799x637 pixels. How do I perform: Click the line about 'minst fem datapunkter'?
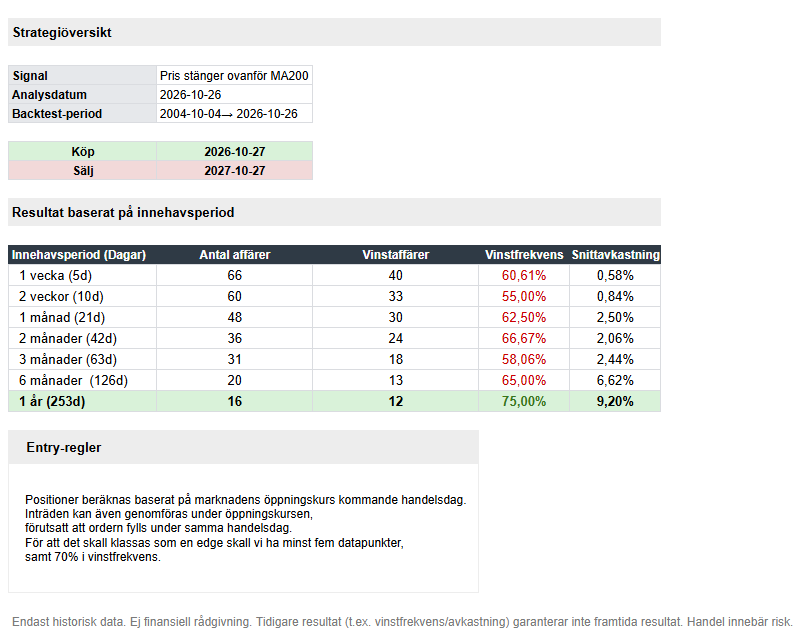coord(214,543)
